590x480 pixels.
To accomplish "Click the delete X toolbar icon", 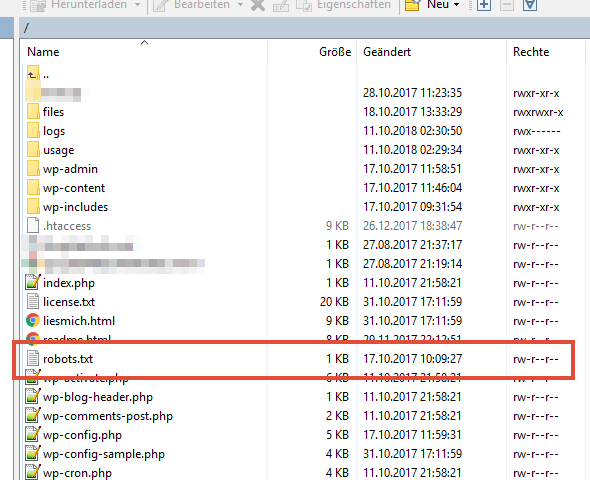I will click(x=258, y=5).
